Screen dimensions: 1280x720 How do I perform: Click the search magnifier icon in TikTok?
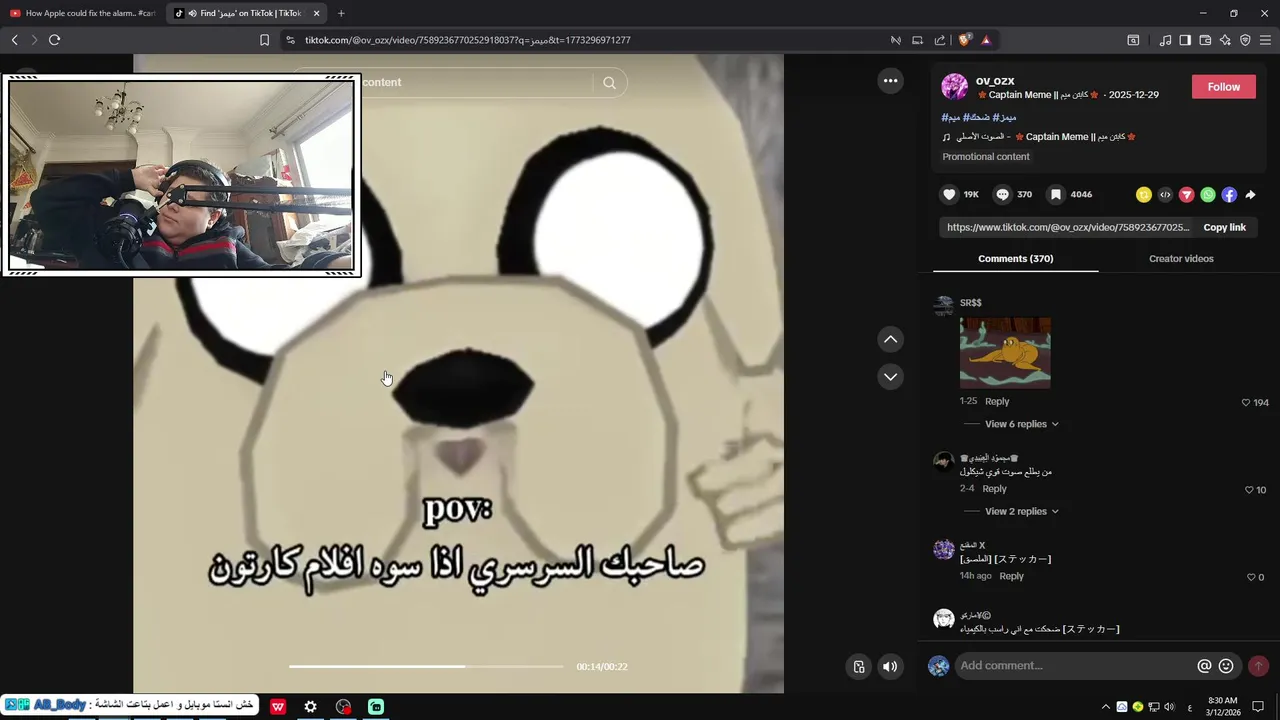(610, 83)
